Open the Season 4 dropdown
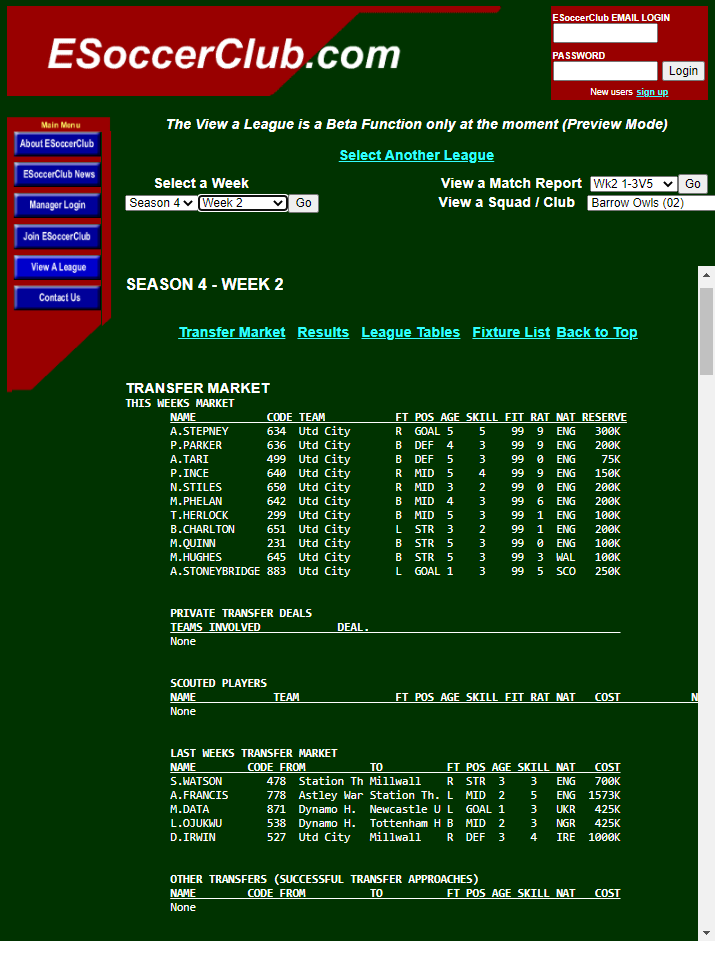 click(x=161, y=203)
